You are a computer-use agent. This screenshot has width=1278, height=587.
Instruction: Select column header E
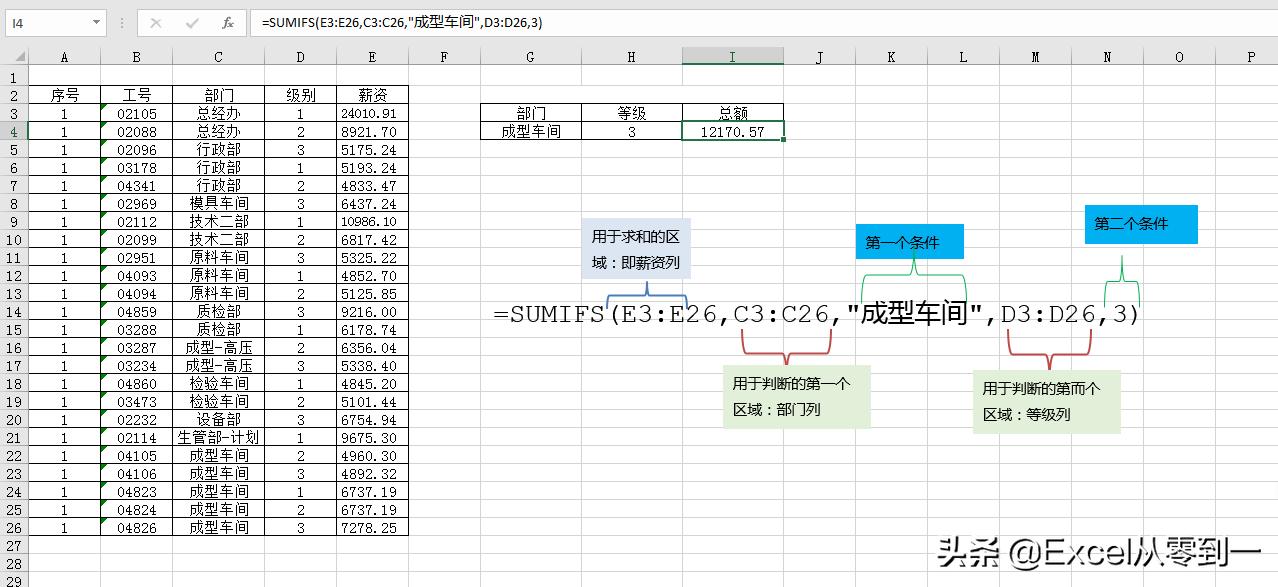tap(371, 57)
